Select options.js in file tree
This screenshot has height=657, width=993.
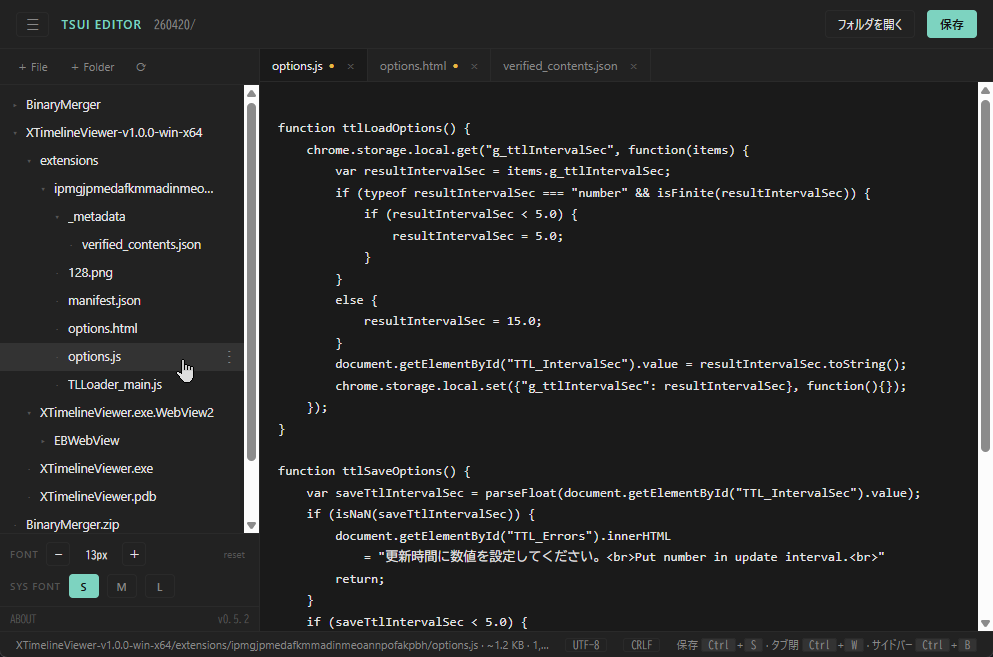(94, 357)
